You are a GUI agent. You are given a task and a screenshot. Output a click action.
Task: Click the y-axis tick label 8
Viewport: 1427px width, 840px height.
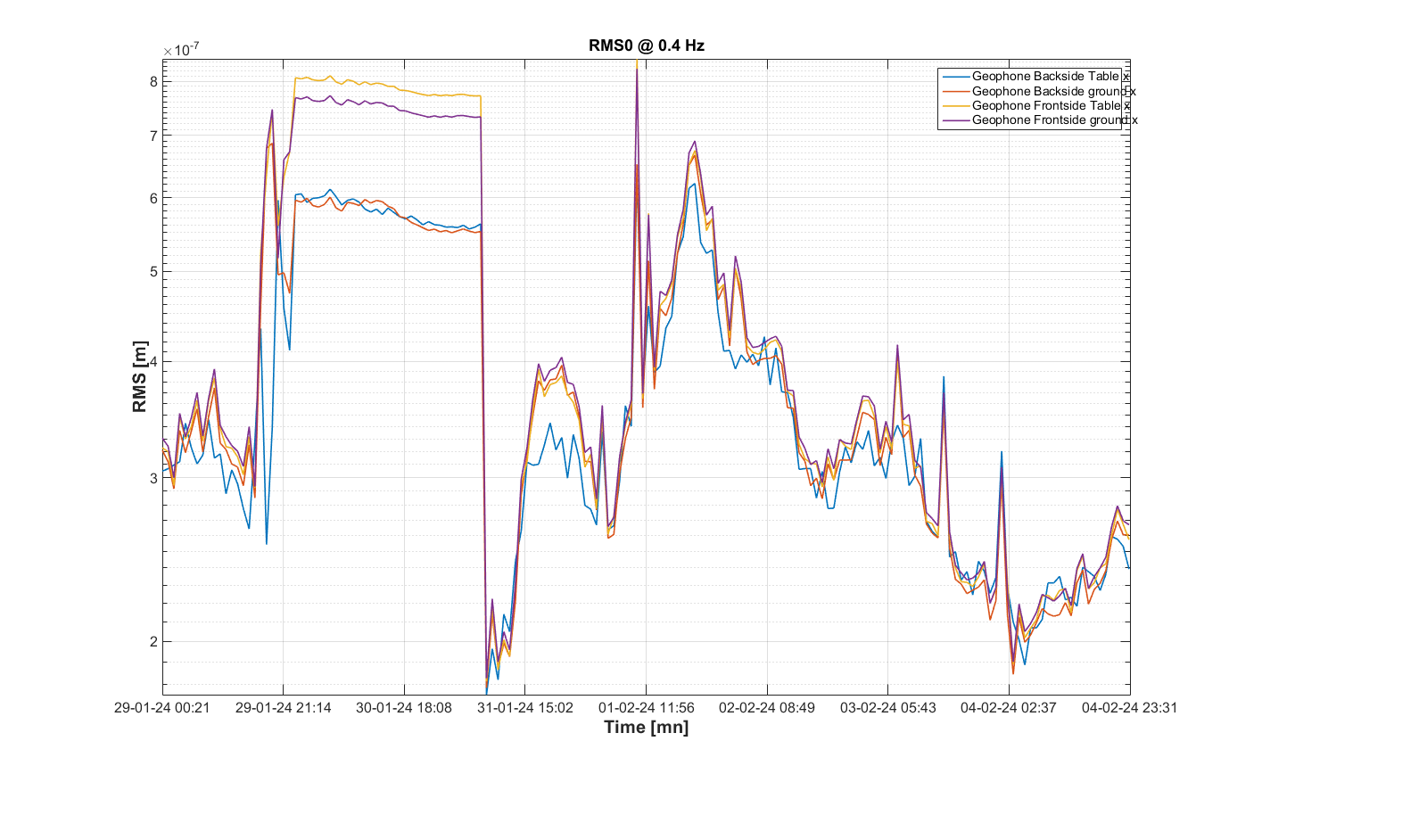(153, 81)
